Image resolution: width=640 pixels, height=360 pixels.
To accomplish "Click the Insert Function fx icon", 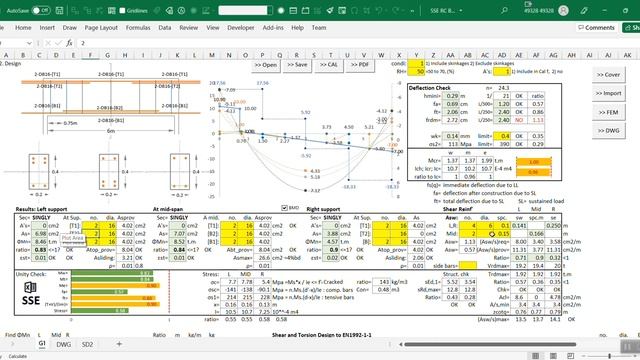I will (69, 43).
